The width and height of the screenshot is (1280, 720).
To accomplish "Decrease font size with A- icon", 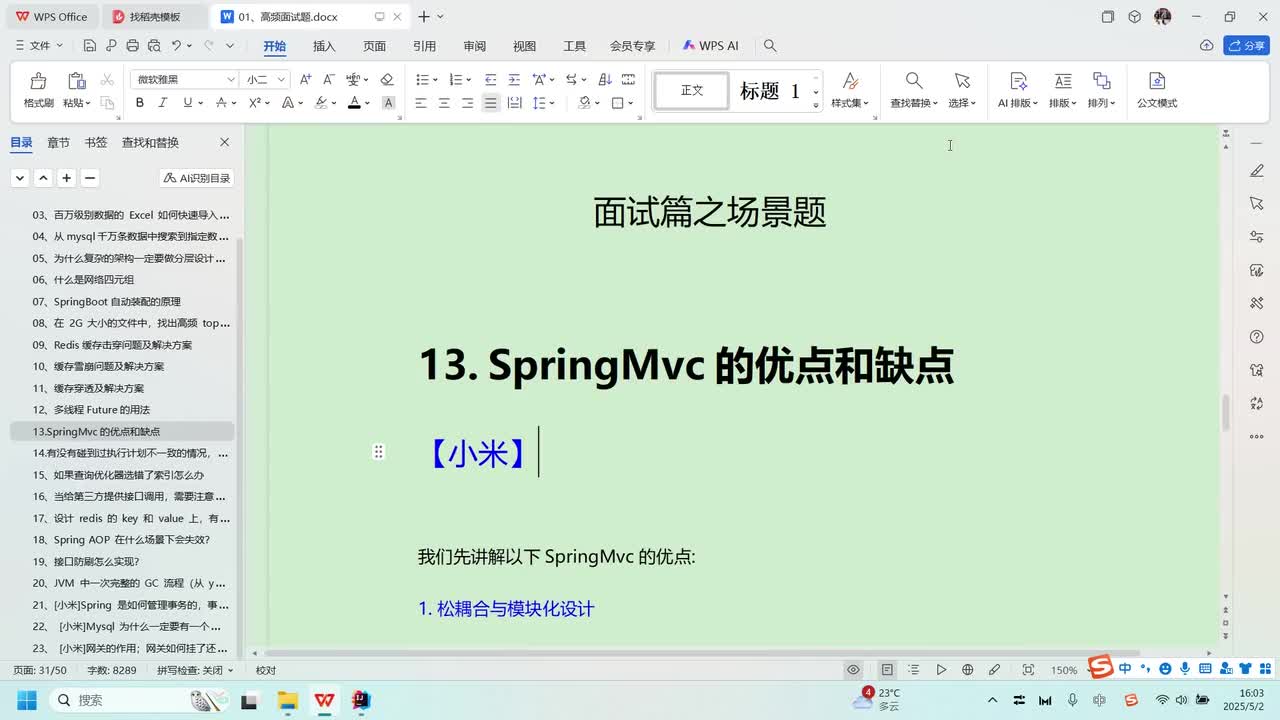I will click(x=329, y=79).
